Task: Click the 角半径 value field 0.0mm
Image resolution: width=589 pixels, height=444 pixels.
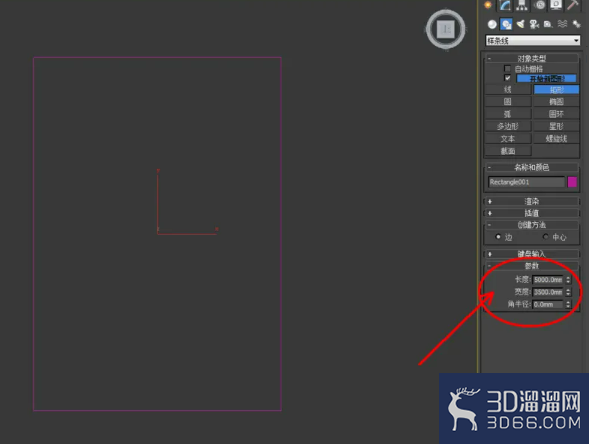Action: (548, 305)
